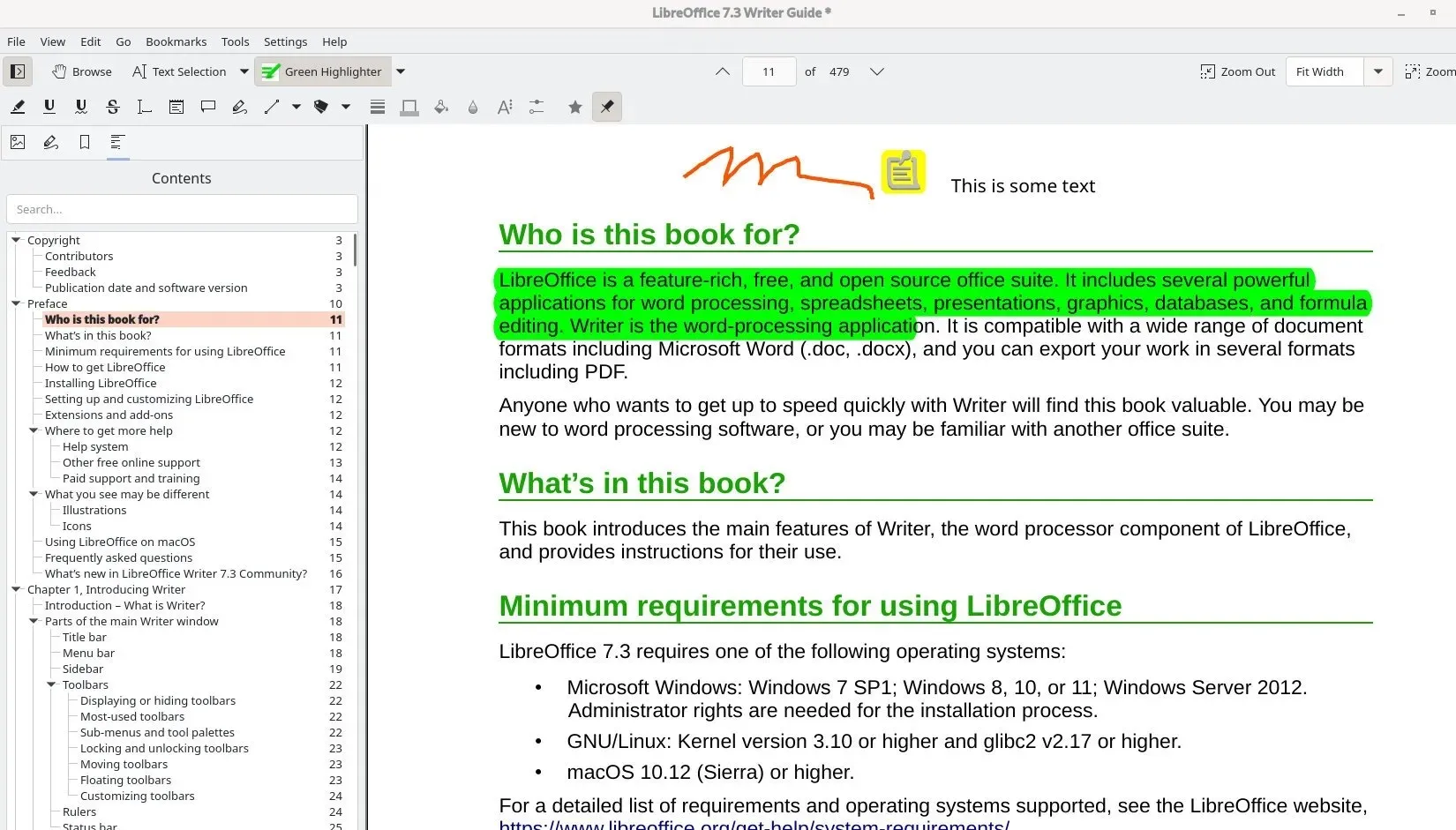Screen dimensions: 1456x830
Task: Open the annotation color picker droplet
Action: click(473, 107)
